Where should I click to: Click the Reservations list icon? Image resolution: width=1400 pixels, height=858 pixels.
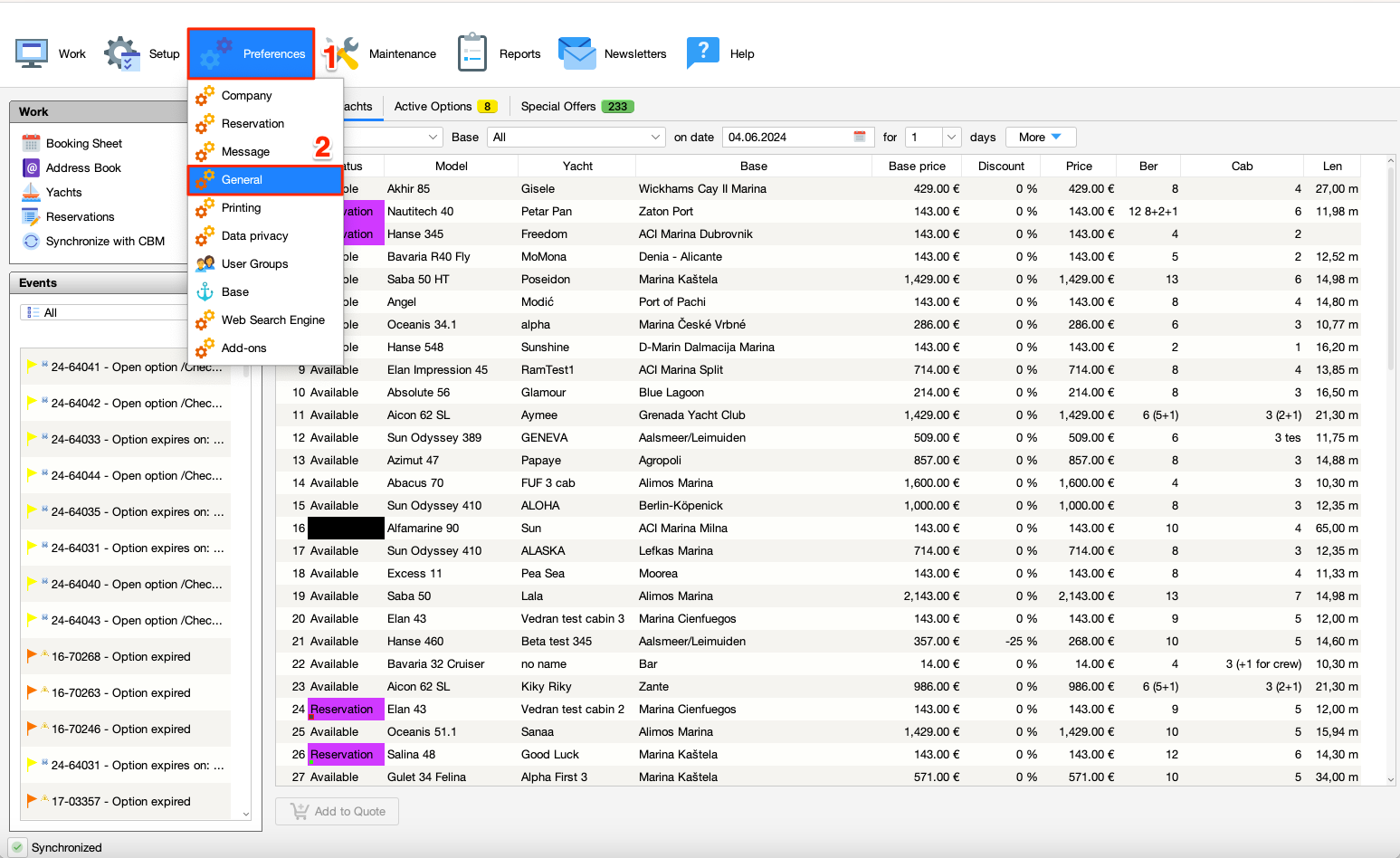point(32,216)
